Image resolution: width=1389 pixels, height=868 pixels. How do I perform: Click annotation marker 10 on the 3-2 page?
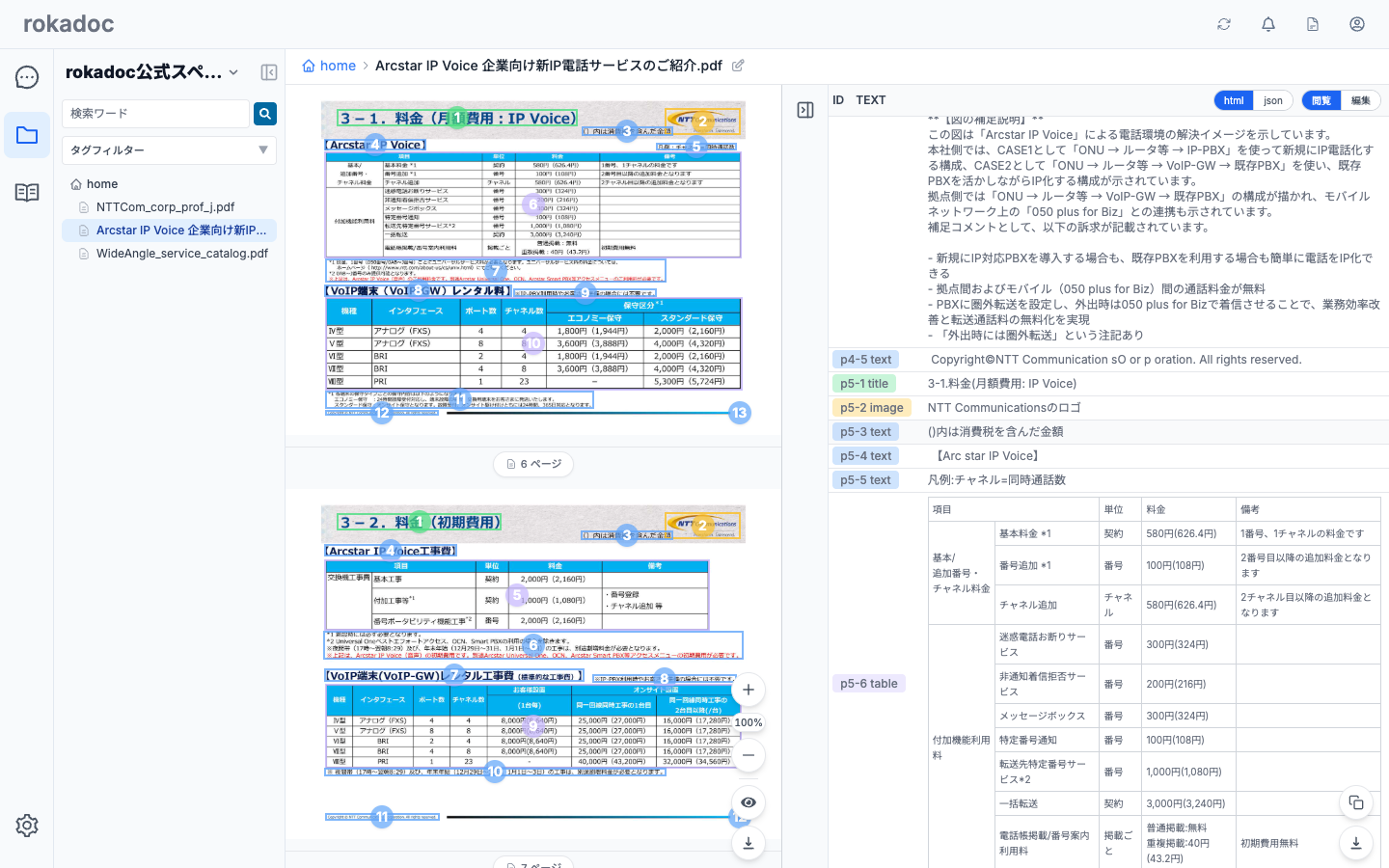click(x=495, y=772)
